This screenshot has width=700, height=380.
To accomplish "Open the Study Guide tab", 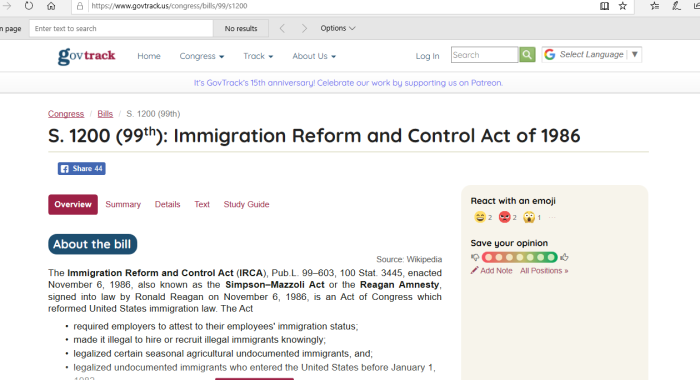I will click(246, 204).
